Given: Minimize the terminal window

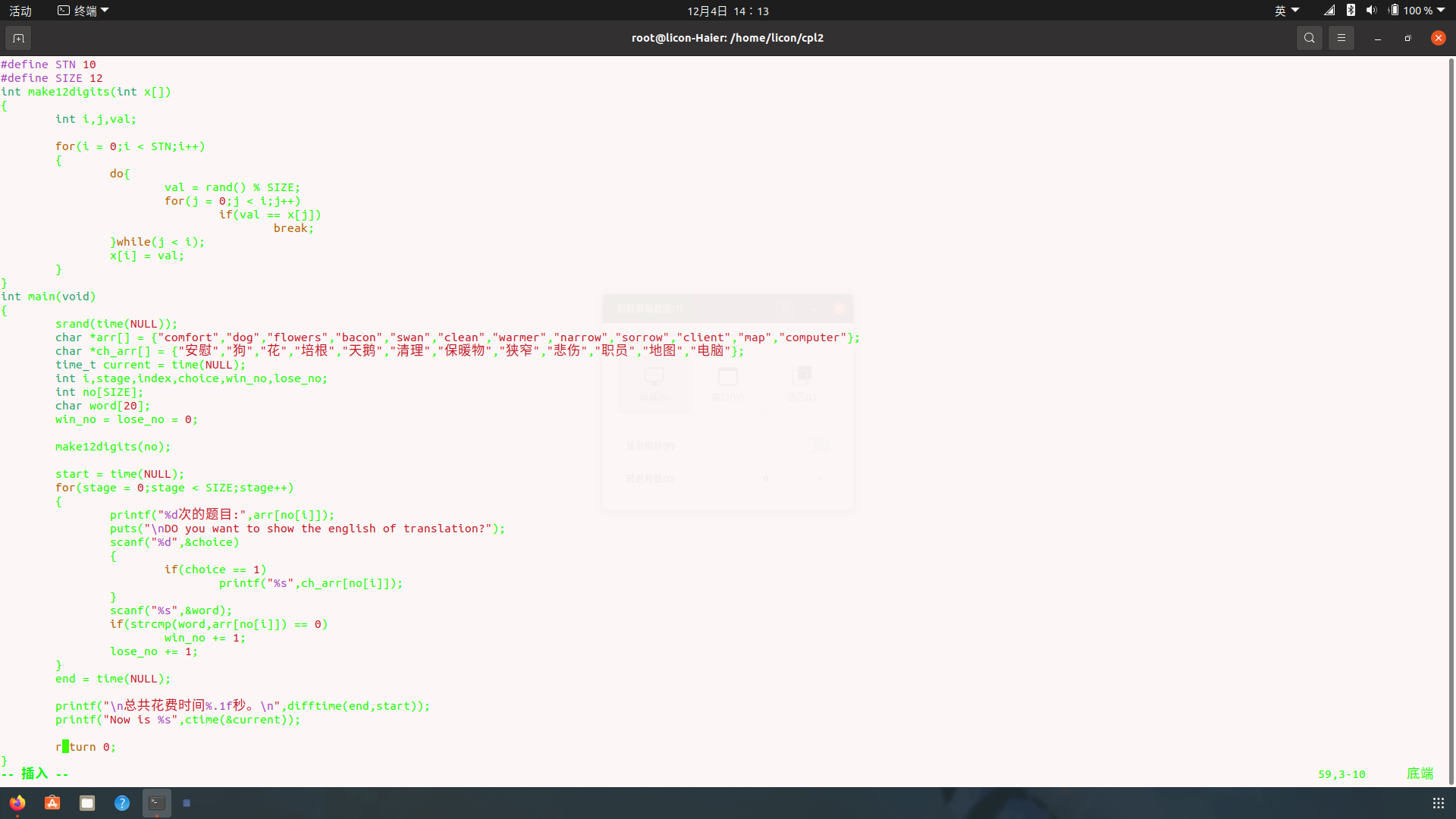Looking at the screenshot, I should coord(1377,38).
